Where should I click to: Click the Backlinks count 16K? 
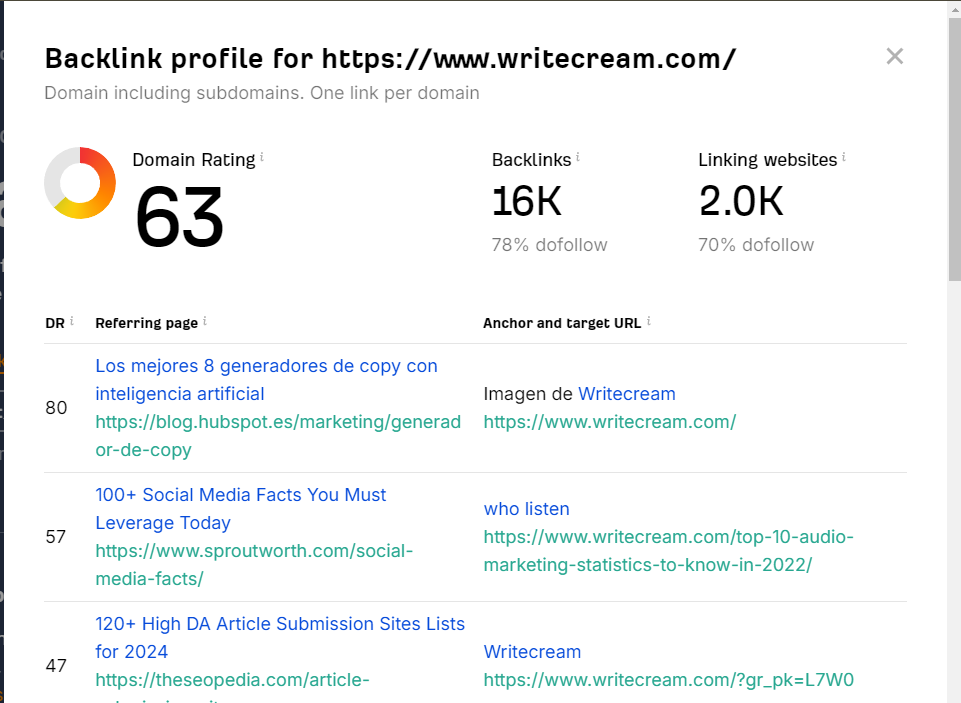coord(526,201)
